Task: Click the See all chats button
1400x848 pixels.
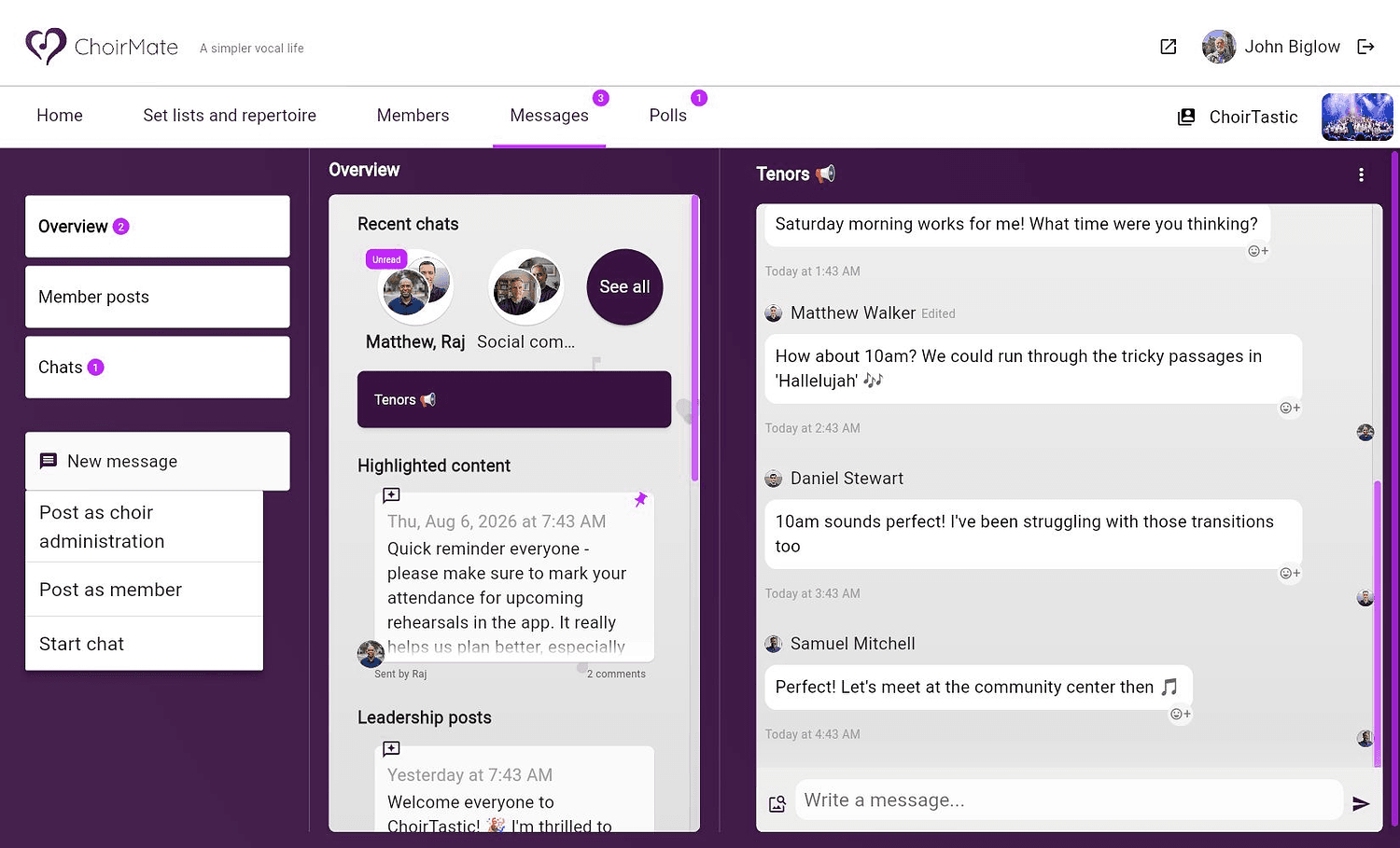Action: 624,287
